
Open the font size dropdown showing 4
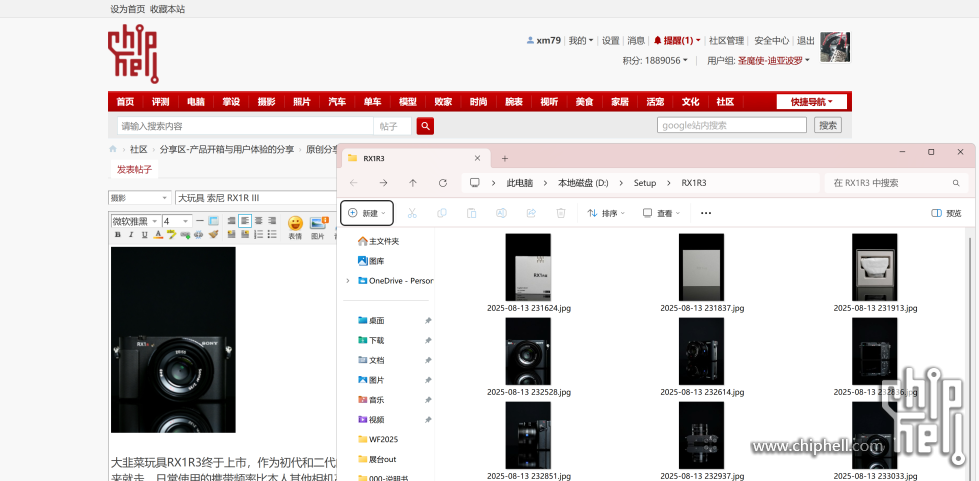pyautogui.click(x=177, y=221)
